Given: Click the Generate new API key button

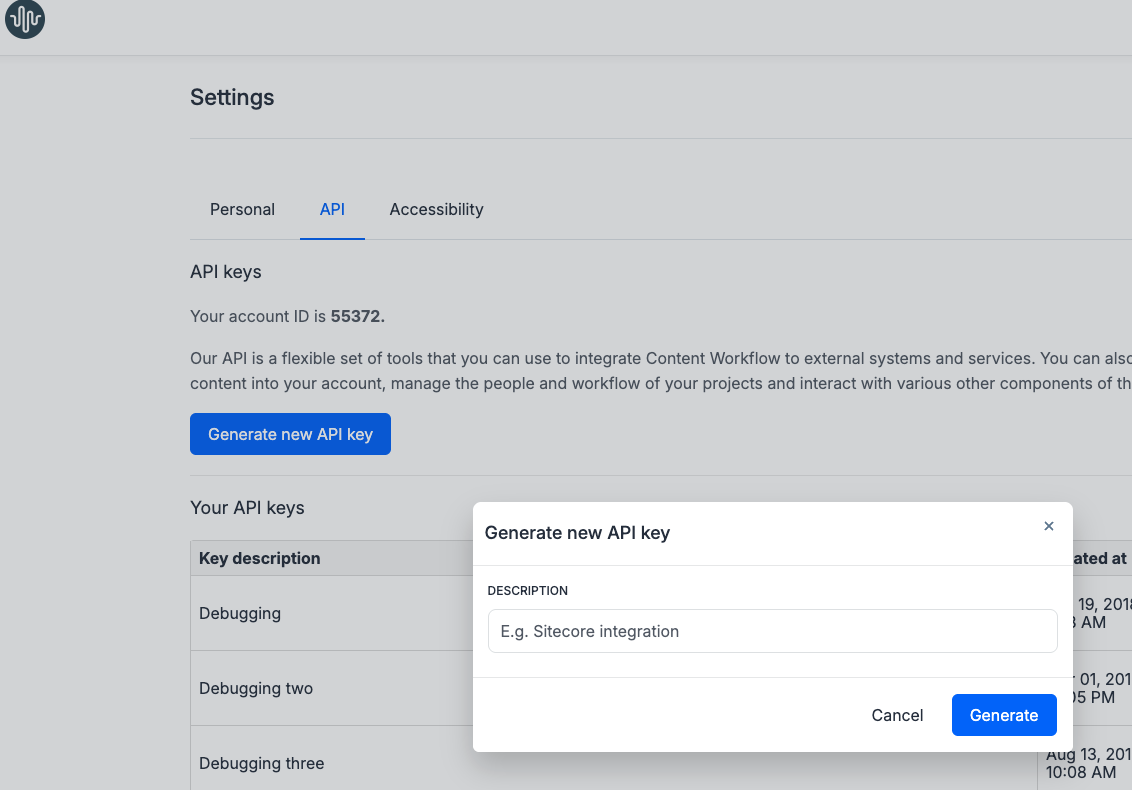Looking at the screenshot, I should coord(290,434).
